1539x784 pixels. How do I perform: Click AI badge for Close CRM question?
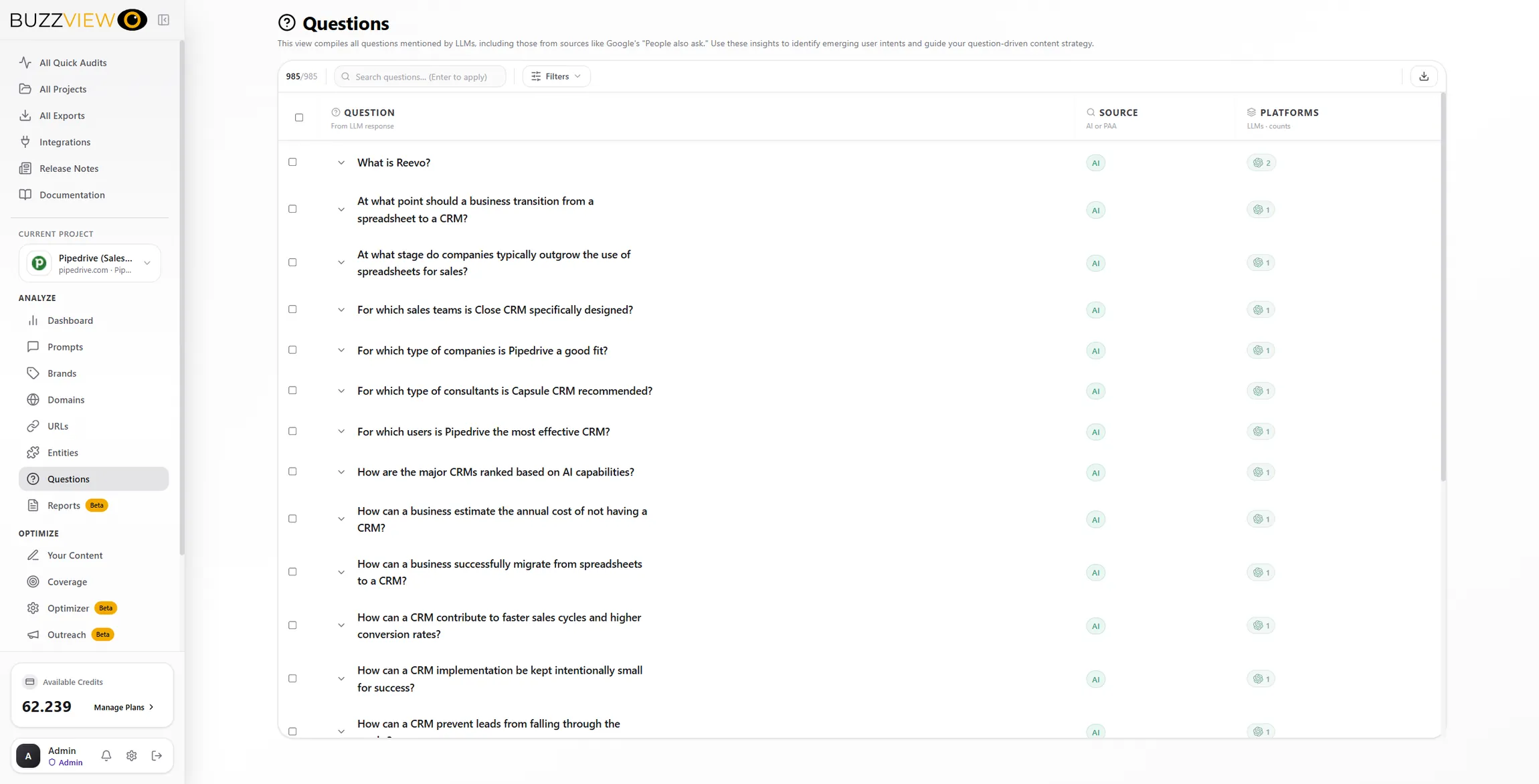point(1095,310)
